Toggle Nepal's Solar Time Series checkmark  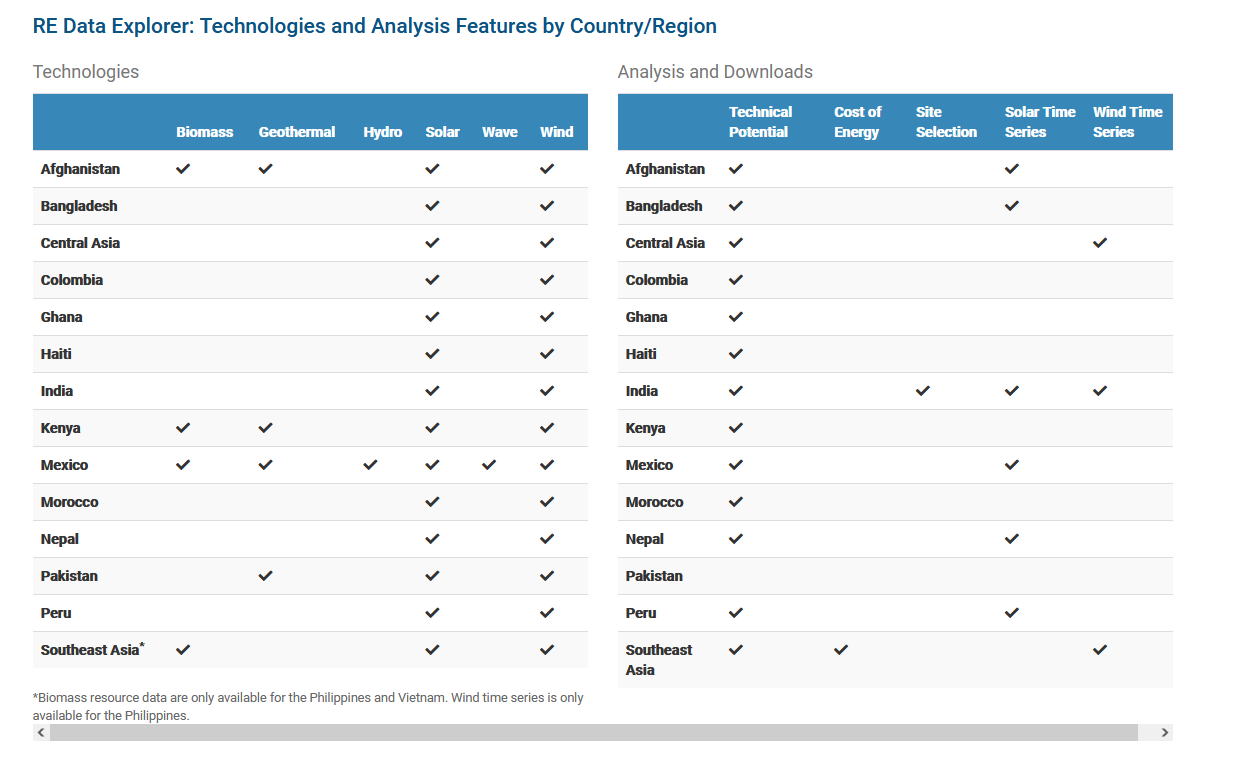click(1011, 539)
